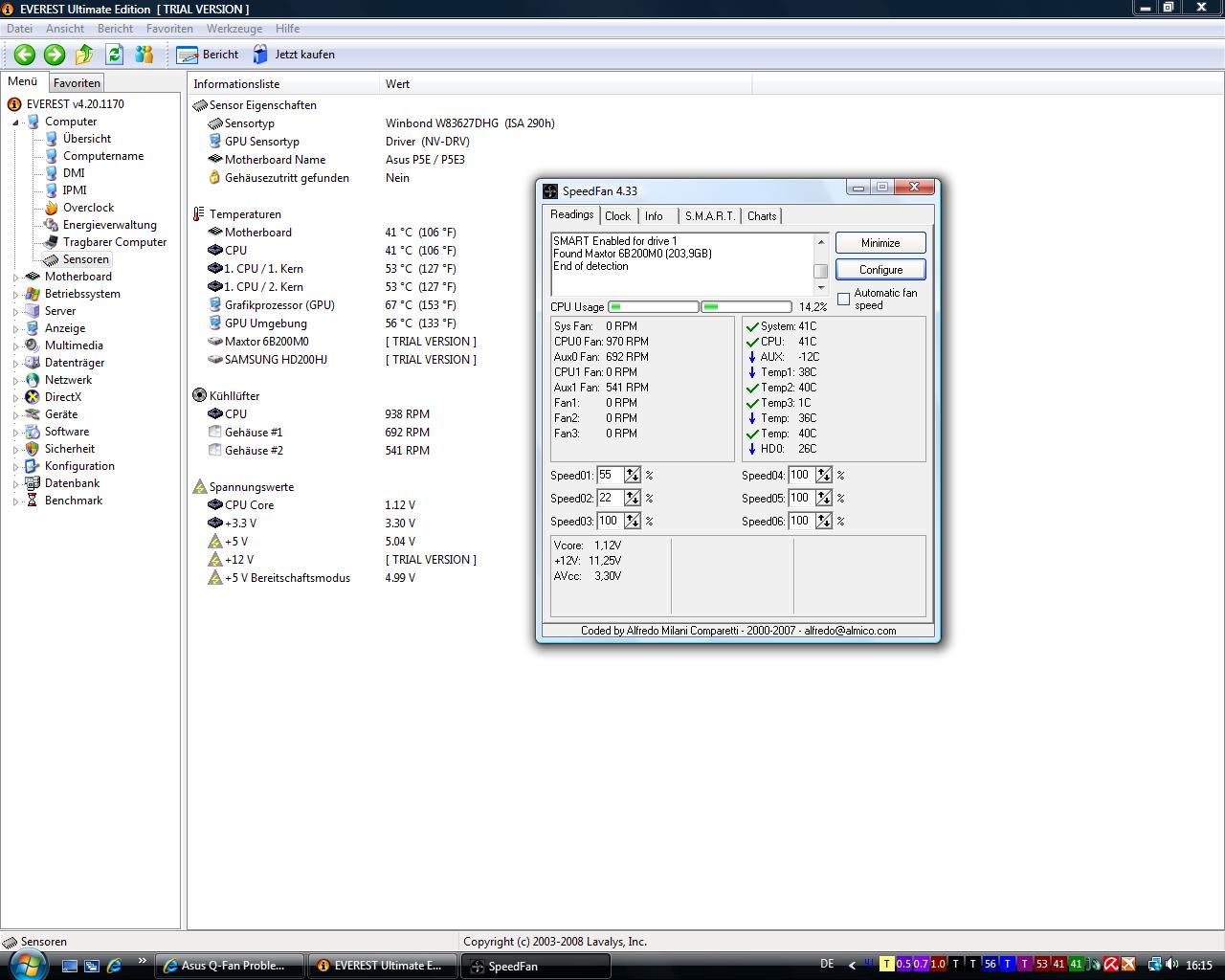
Task: Select the Overclock flame icon
Action: [x=52, y=208]
